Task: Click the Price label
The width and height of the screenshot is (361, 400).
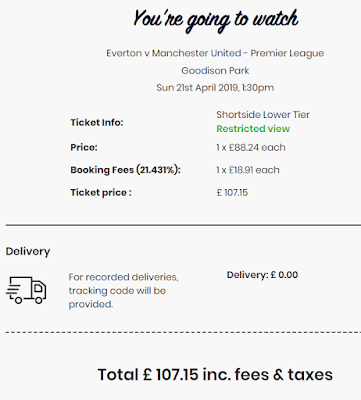Action: [x=84, y=147]
